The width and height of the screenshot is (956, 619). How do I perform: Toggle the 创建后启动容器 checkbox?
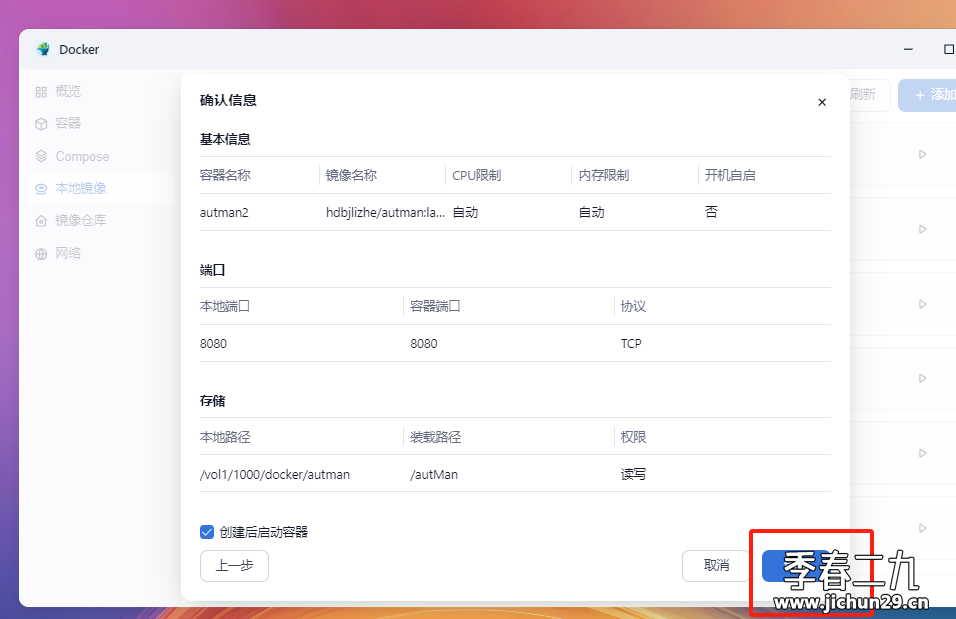coord(207,532)
